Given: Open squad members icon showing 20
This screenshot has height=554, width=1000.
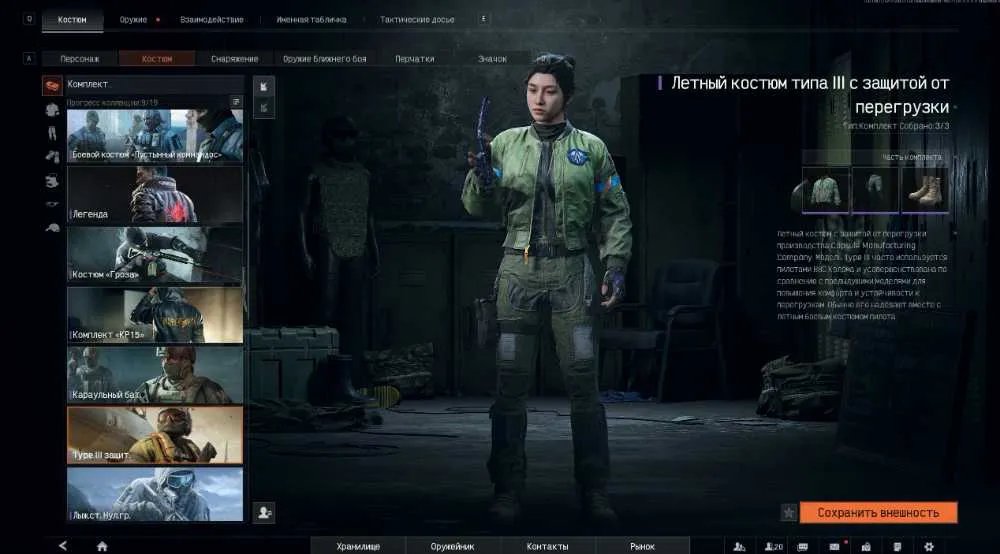Looking at the screenshot, I should pyautogui.click(x=773, y=546).
